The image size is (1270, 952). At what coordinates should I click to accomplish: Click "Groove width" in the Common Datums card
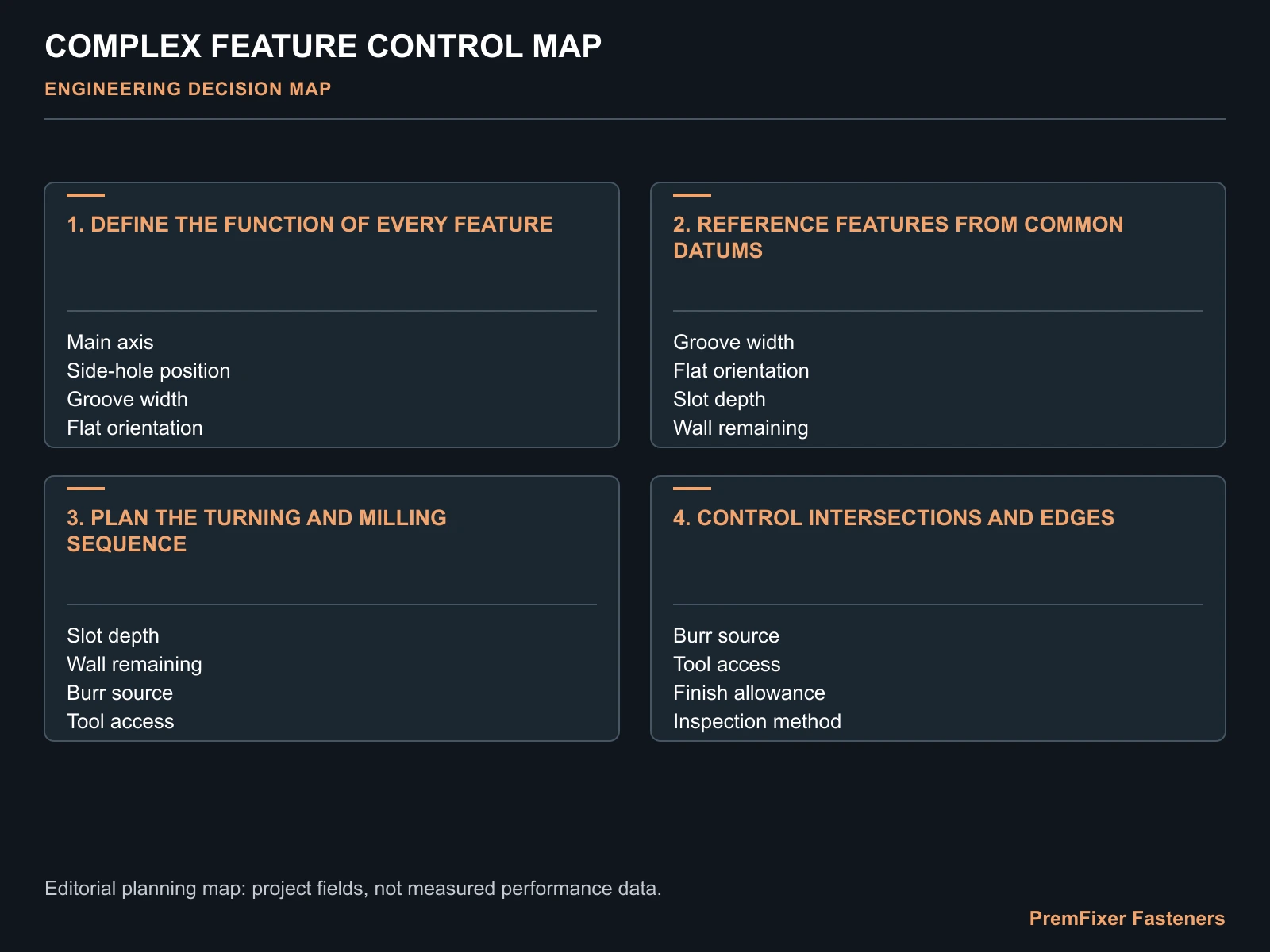[x=733, y=342]
